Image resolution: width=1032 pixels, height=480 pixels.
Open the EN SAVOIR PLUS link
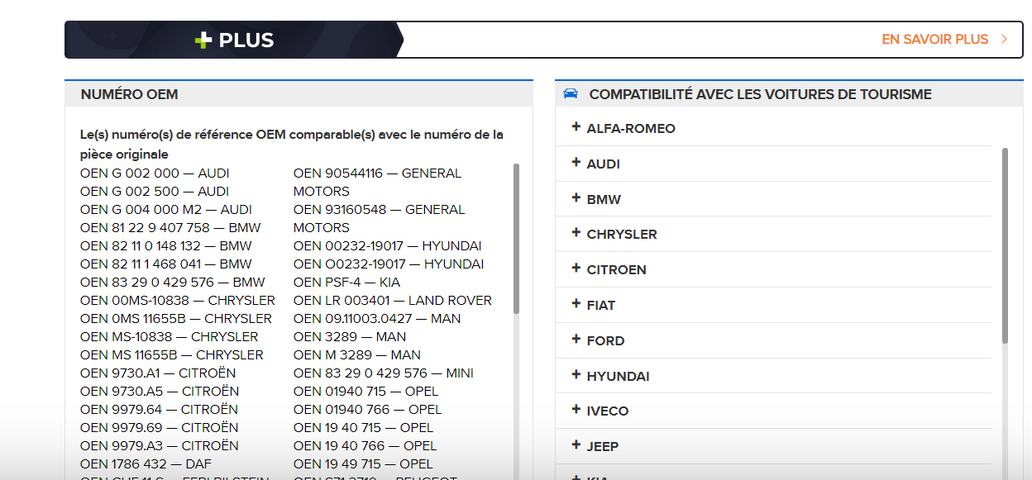[935, 40]
